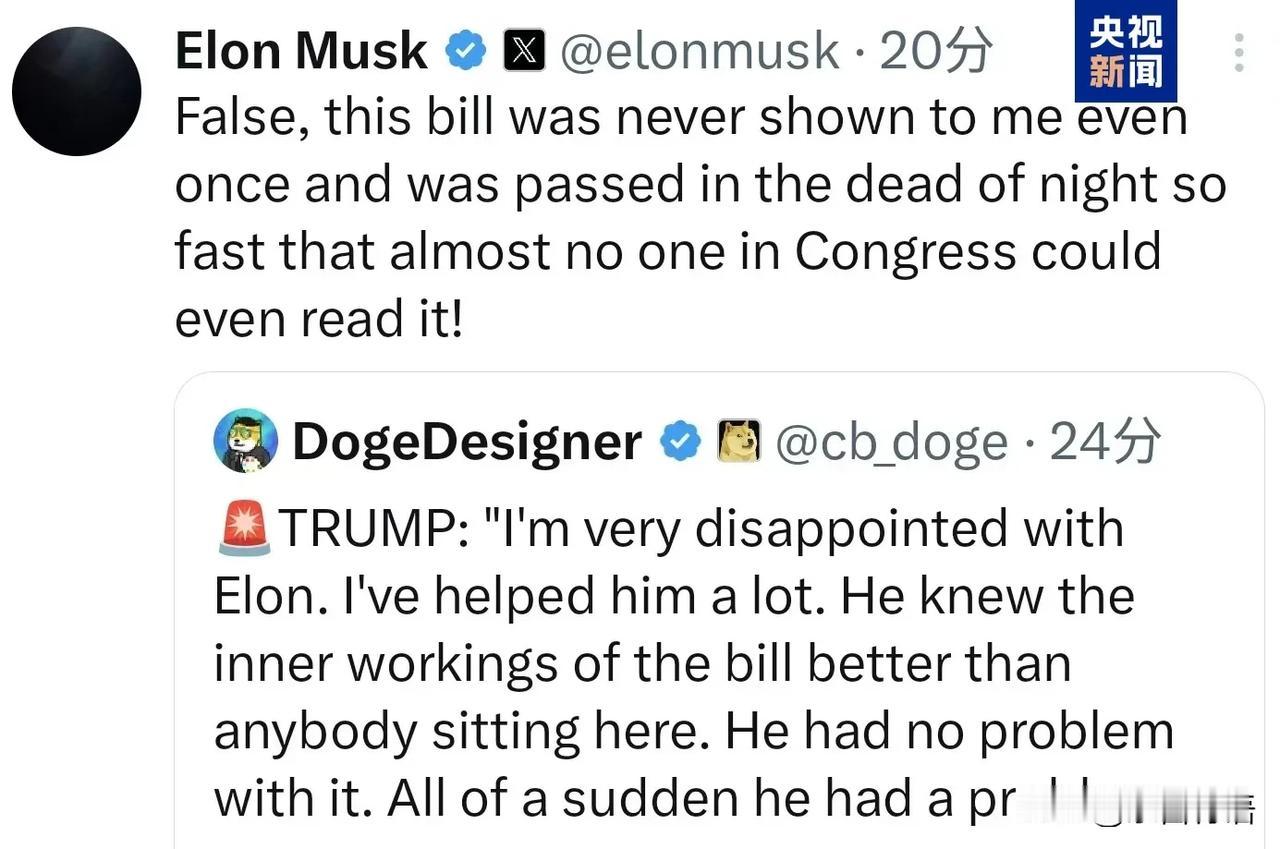Open the Elon Musk display name link
Image resolution: width=1280 pixels, height=849 pixels.
point(301,51)
